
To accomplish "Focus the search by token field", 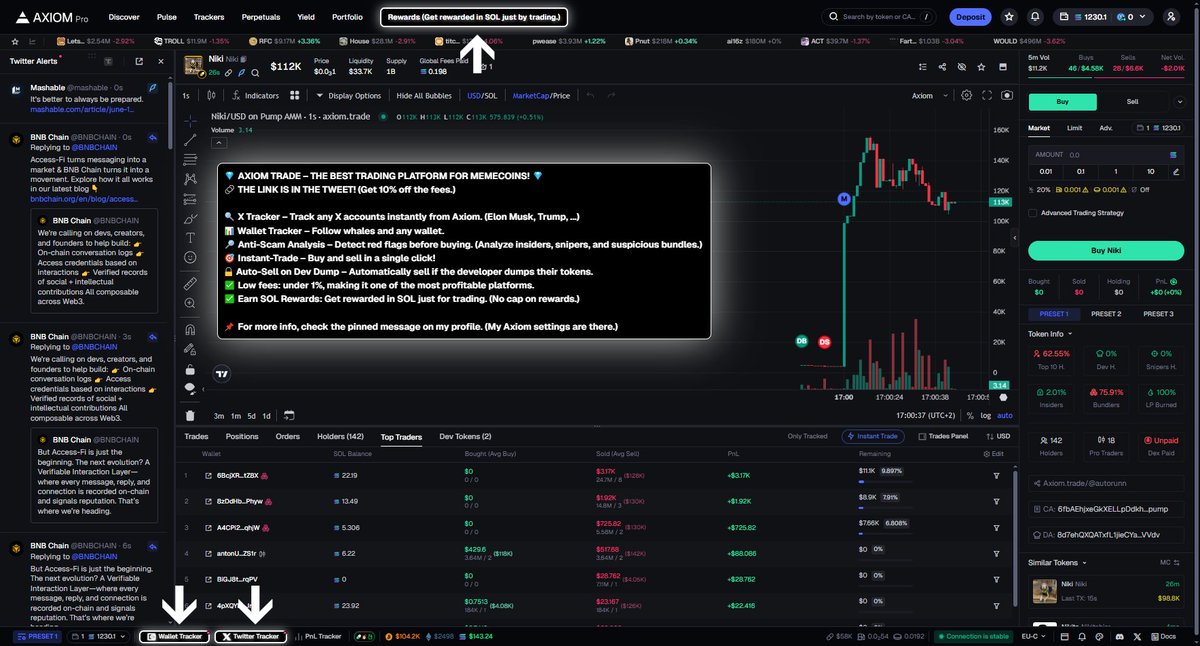I will pyautogui.click(x=881, y=17).
